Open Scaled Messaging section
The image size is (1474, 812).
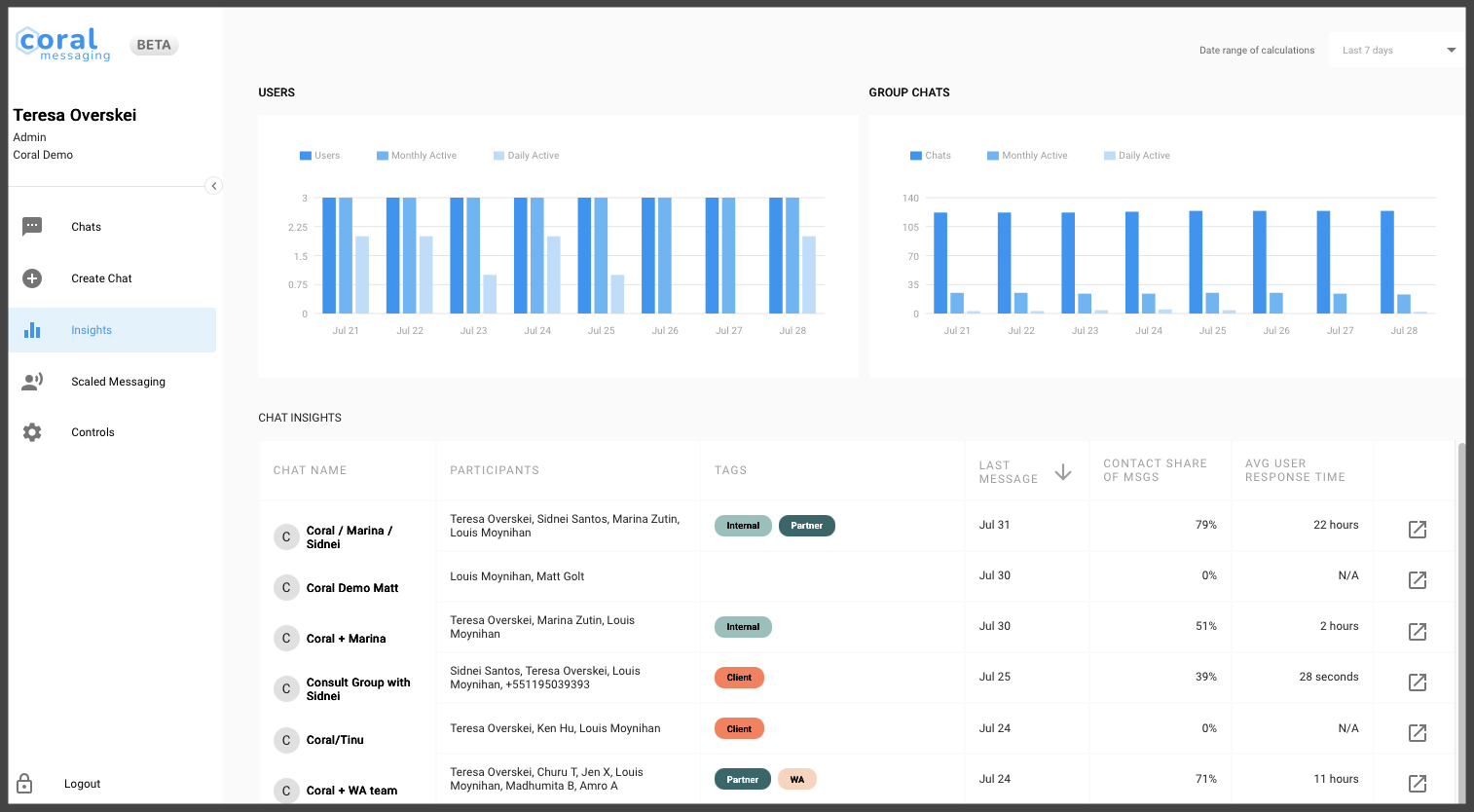[x=113, y=382]
